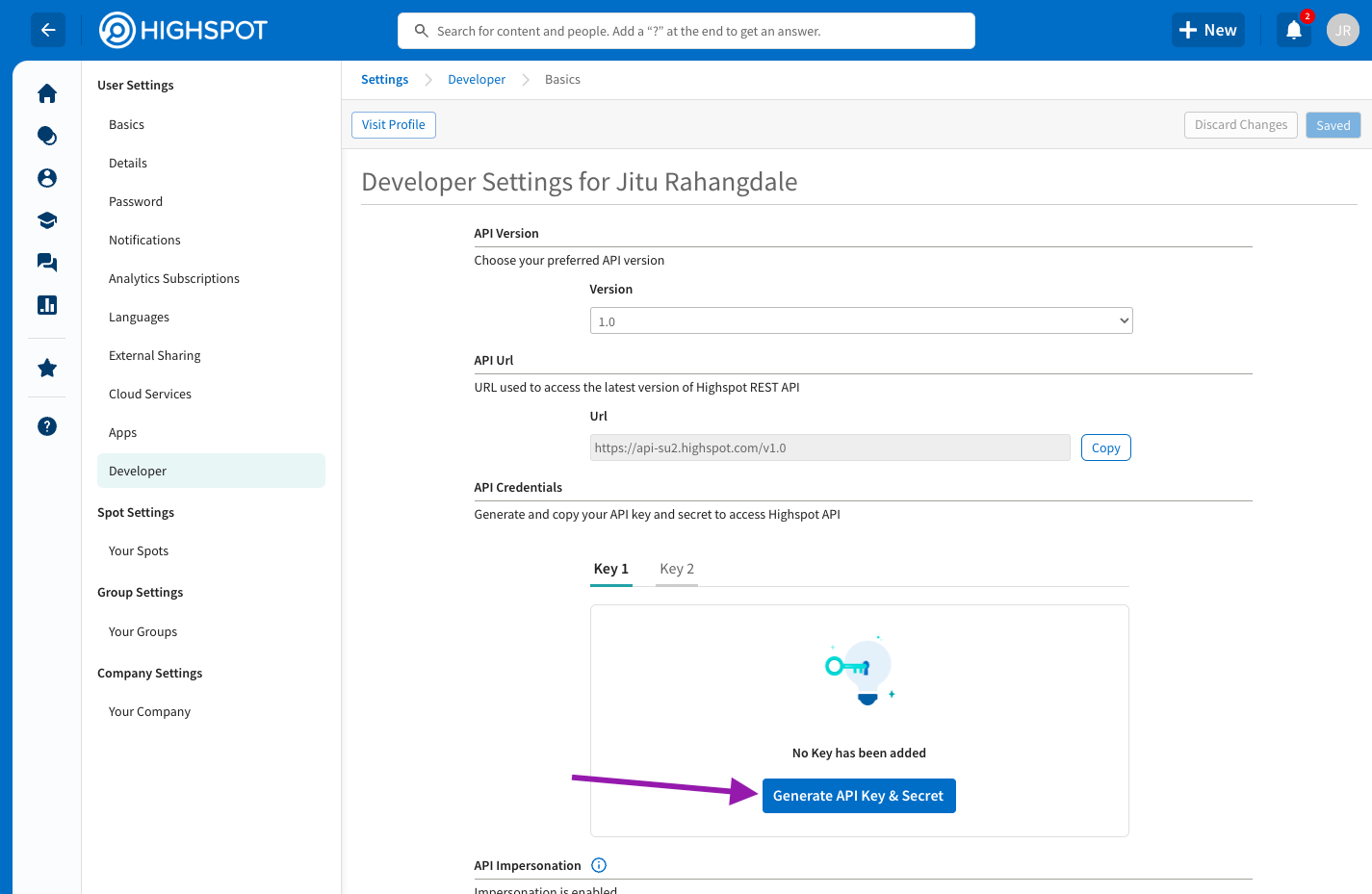Click the Spot Settings heading
1372x894 pixels.
136,513
